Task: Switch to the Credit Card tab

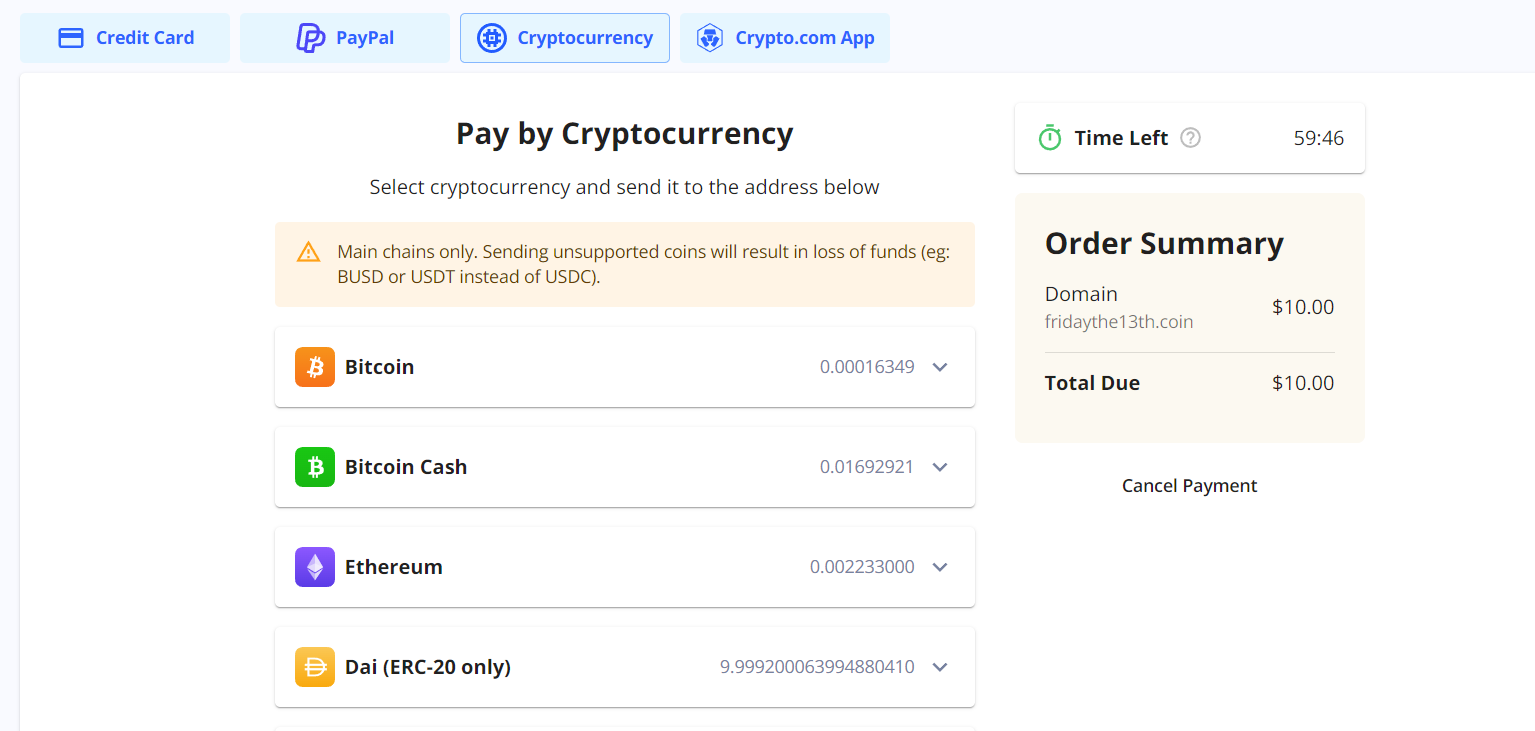Action: tap(125, 38)
